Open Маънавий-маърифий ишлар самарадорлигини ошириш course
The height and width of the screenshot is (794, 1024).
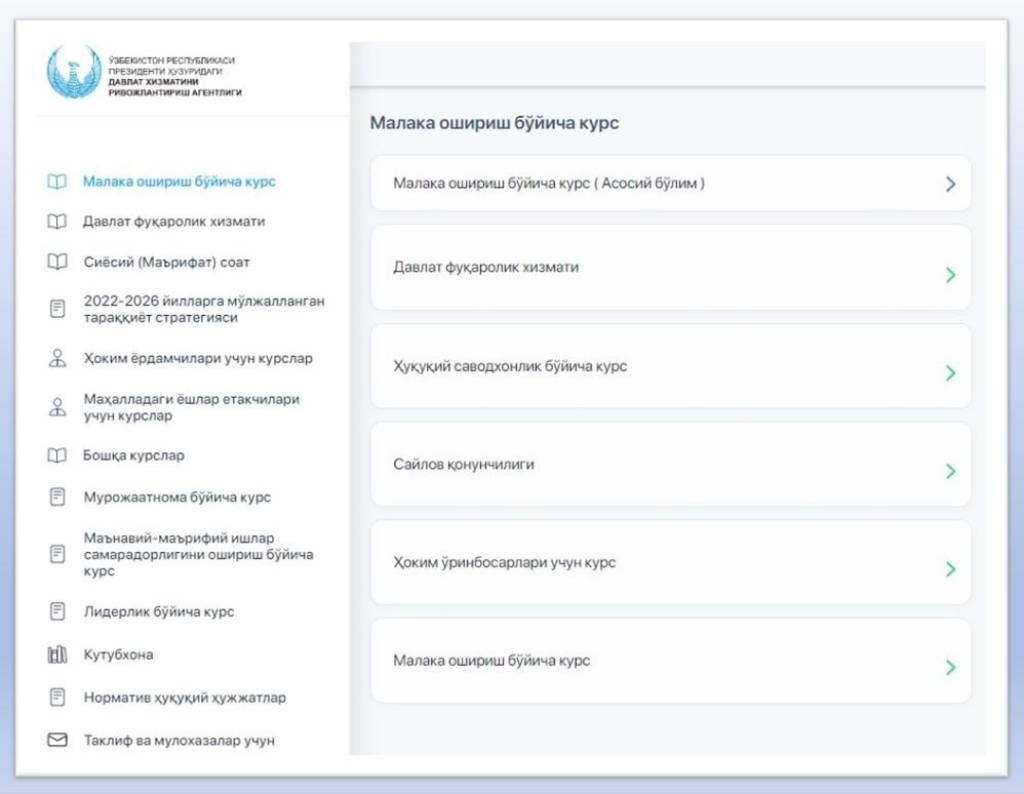(x=198, y=554)
